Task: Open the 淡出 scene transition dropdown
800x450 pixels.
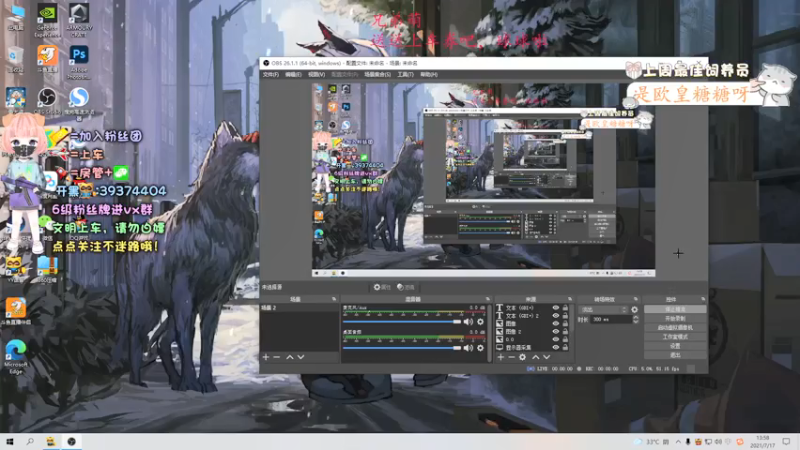Action: click(x=604, y=310)
